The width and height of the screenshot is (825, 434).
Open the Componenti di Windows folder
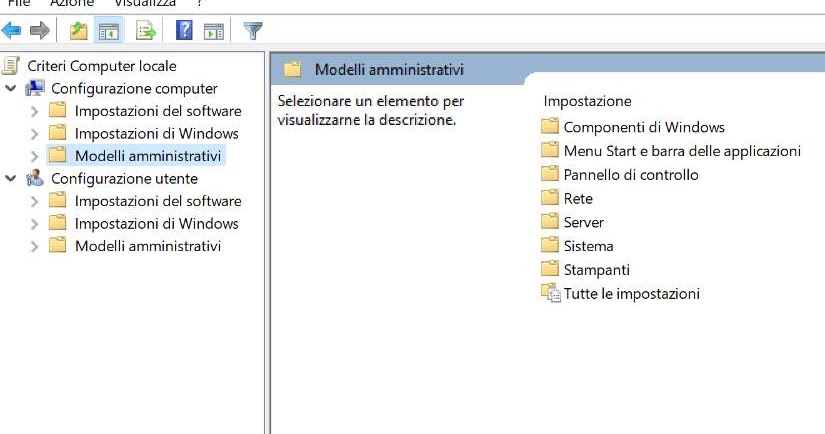click(643, 127)
